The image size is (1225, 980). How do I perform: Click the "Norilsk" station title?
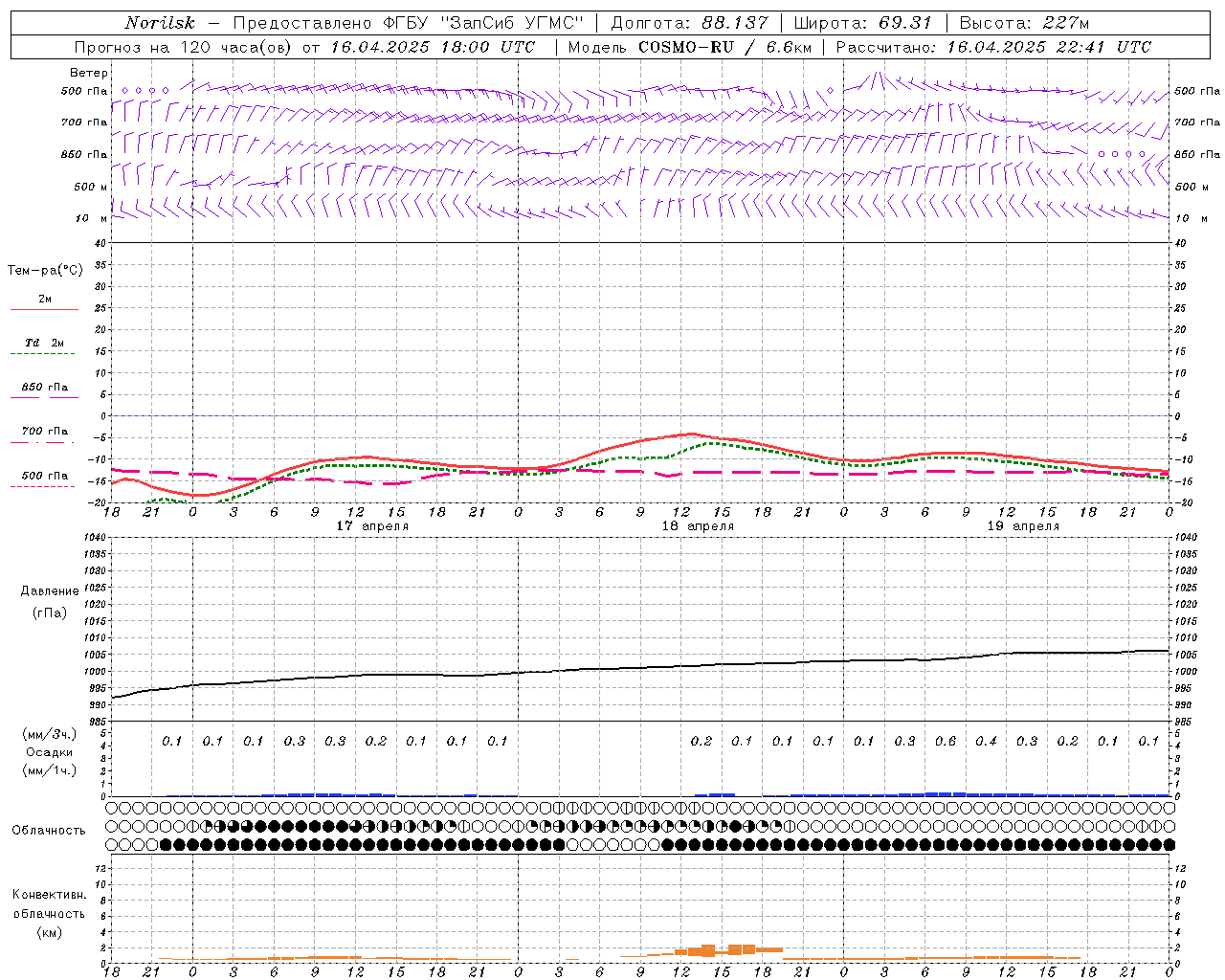tap(159, 23)
